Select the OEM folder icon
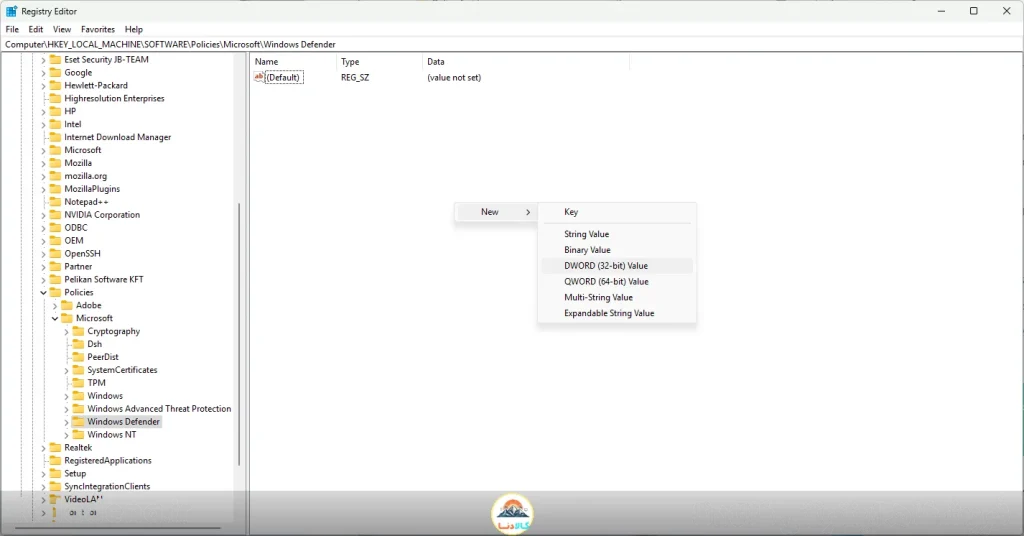Viewport: 1024px width, 536px height. pos(56,241)
